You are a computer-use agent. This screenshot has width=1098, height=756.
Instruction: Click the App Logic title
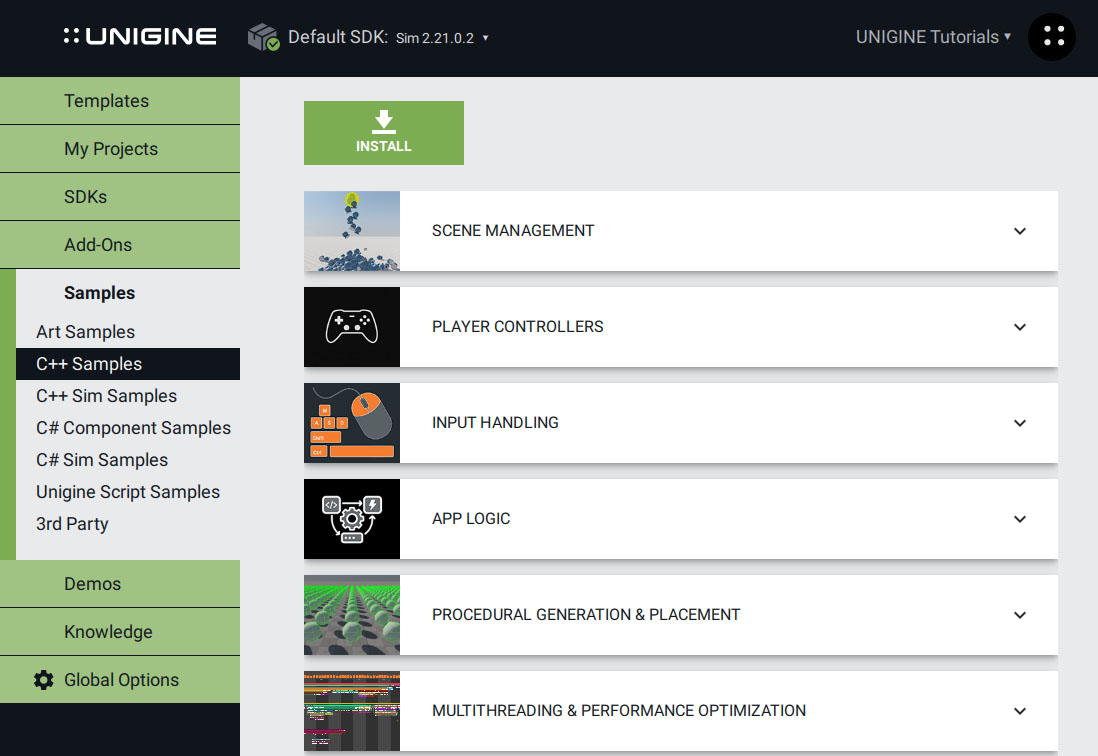pos(471,519)
